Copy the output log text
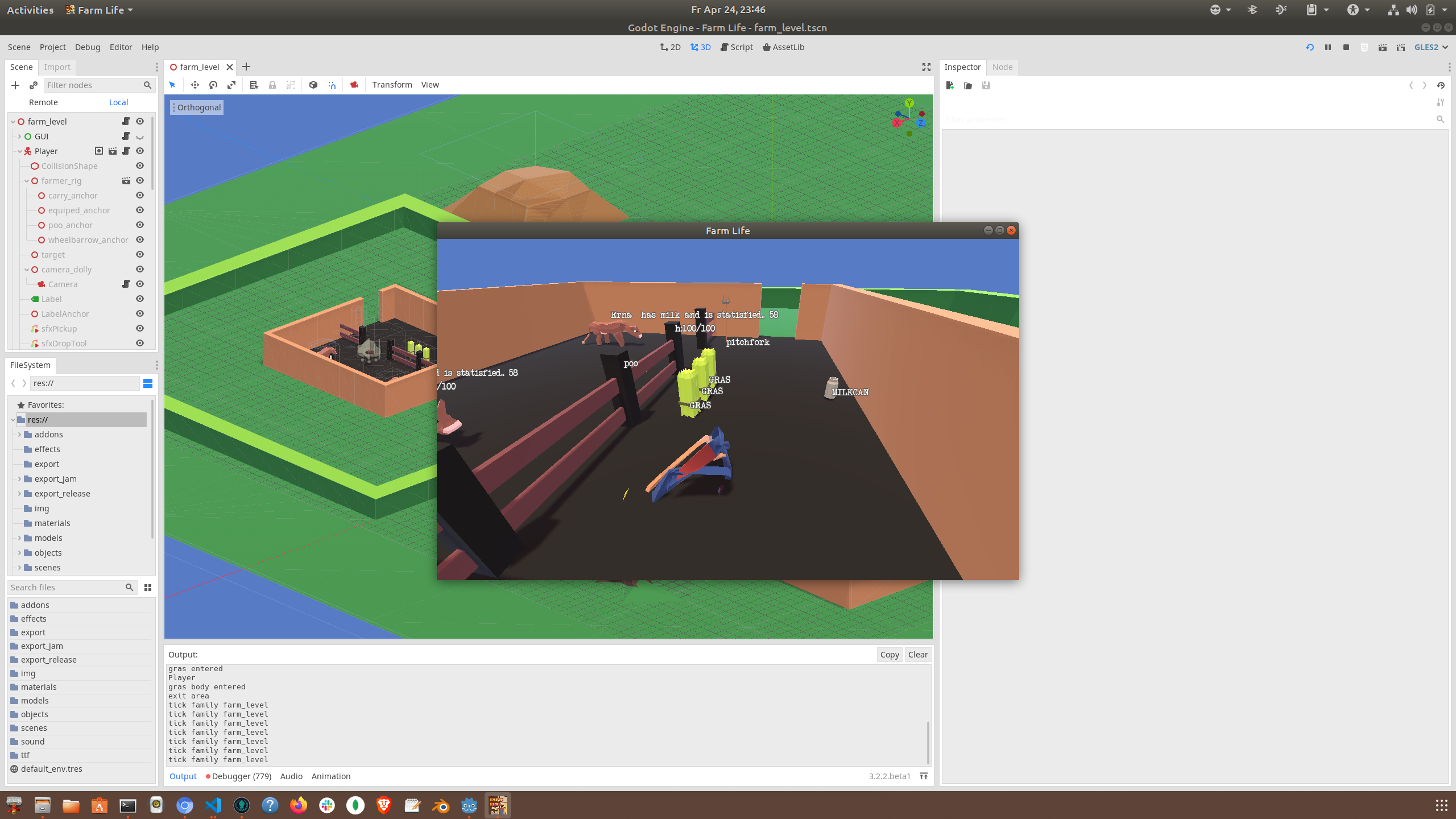Viewport: 1456px width, 819px height. (889, 655)
